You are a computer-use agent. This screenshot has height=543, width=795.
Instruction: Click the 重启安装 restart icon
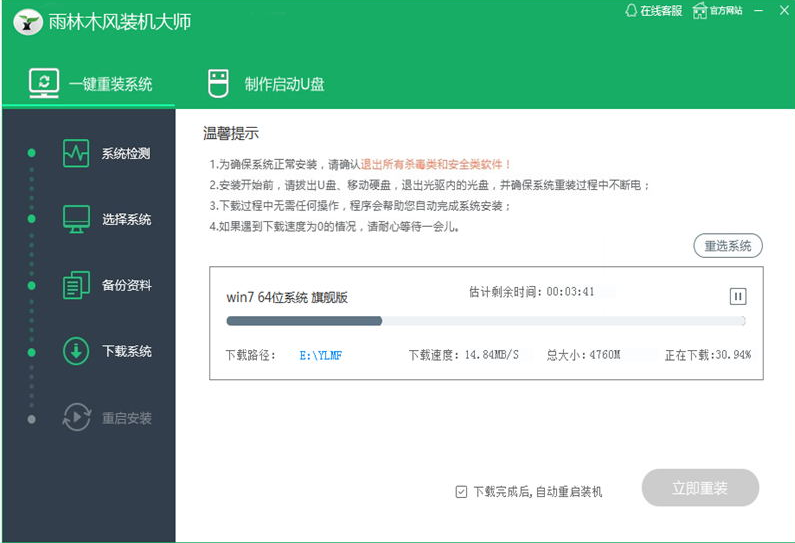[x=76, y=417]
